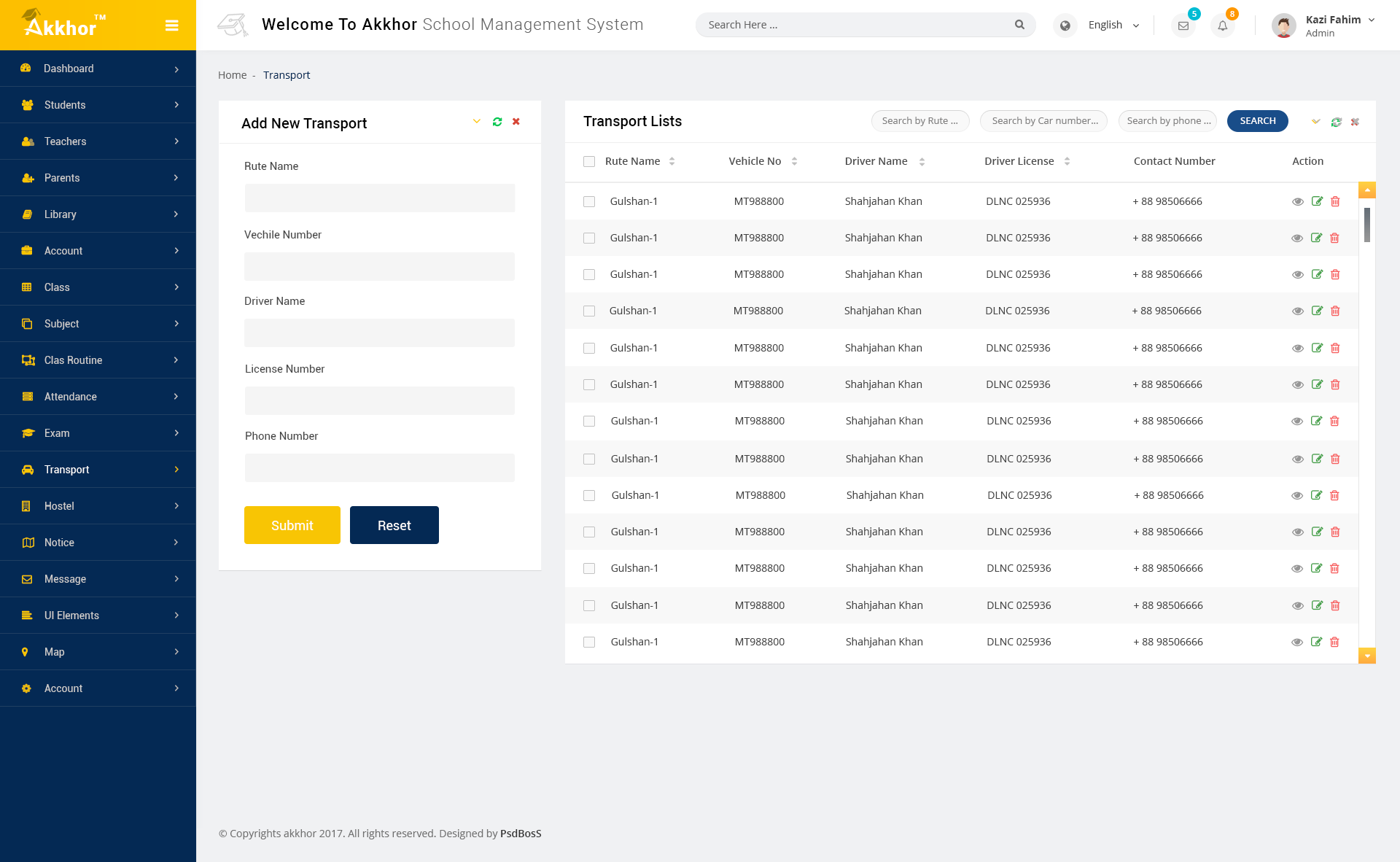
Task: Collapse the Transport Lists panel with chevron
Action: 1316,122
